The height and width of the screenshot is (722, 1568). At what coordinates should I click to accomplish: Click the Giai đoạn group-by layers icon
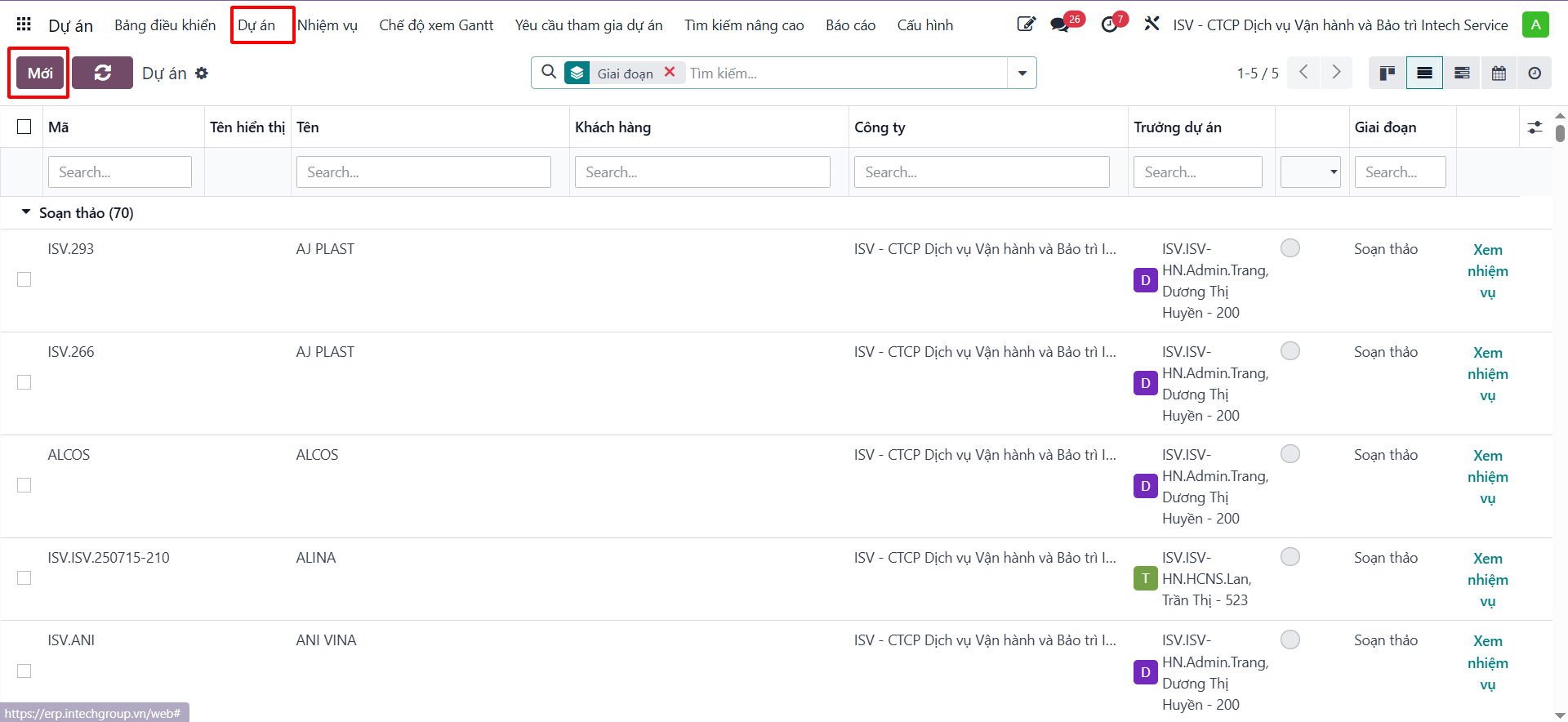577,73
